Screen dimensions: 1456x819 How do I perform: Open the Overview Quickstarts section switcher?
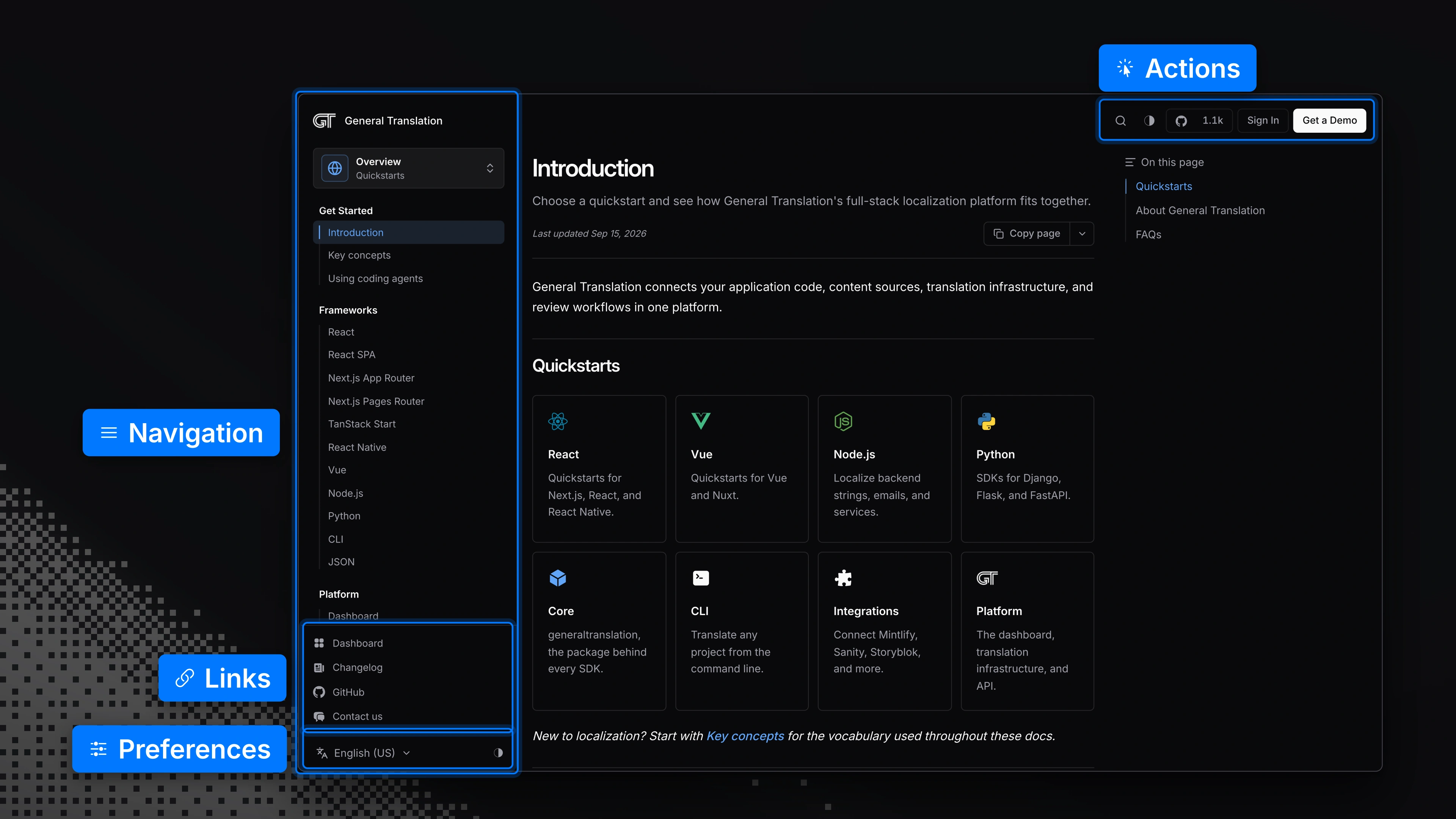(408, 168)
